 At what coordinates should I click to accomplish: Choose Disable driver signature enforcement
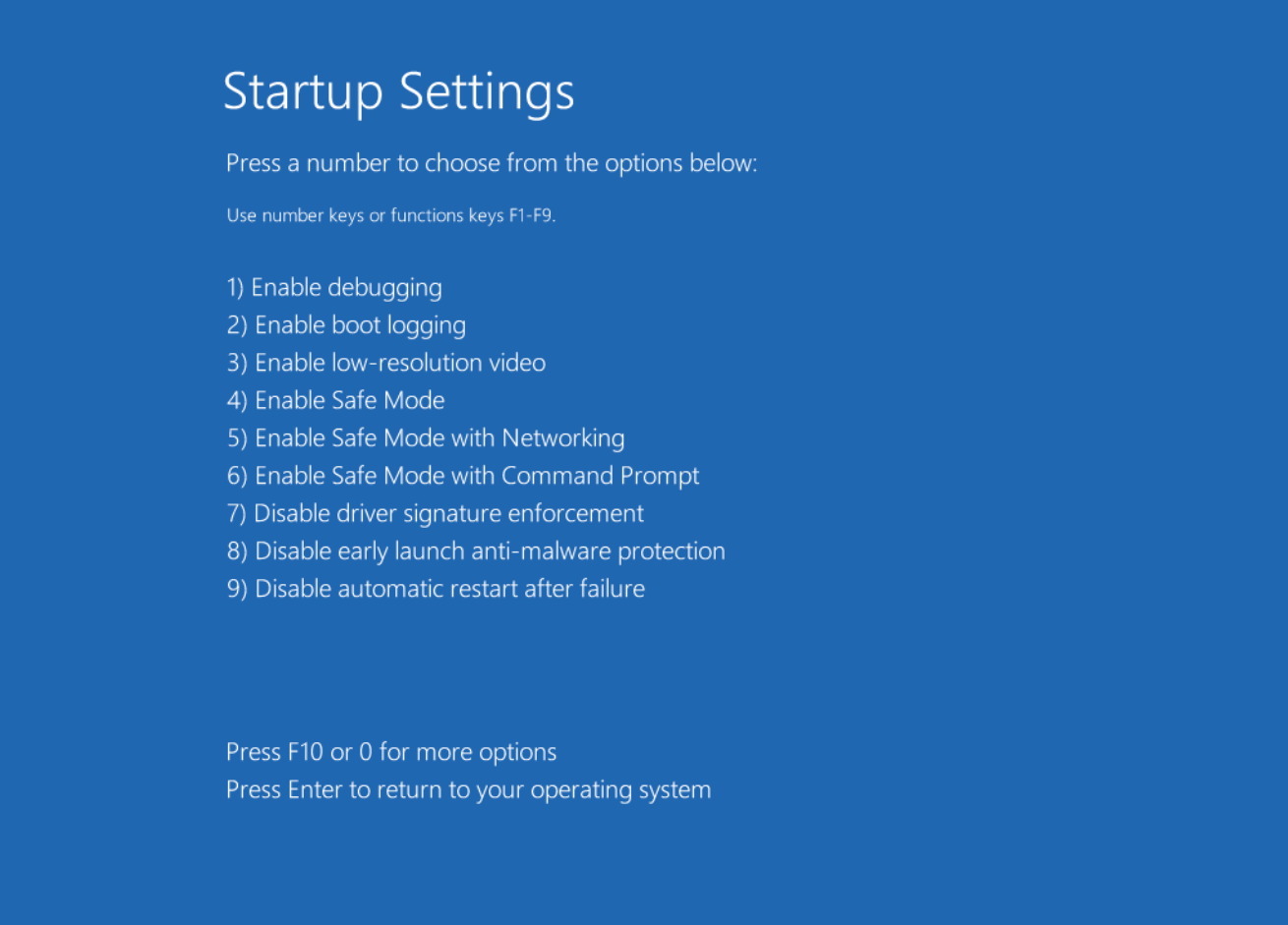[436, 513]
